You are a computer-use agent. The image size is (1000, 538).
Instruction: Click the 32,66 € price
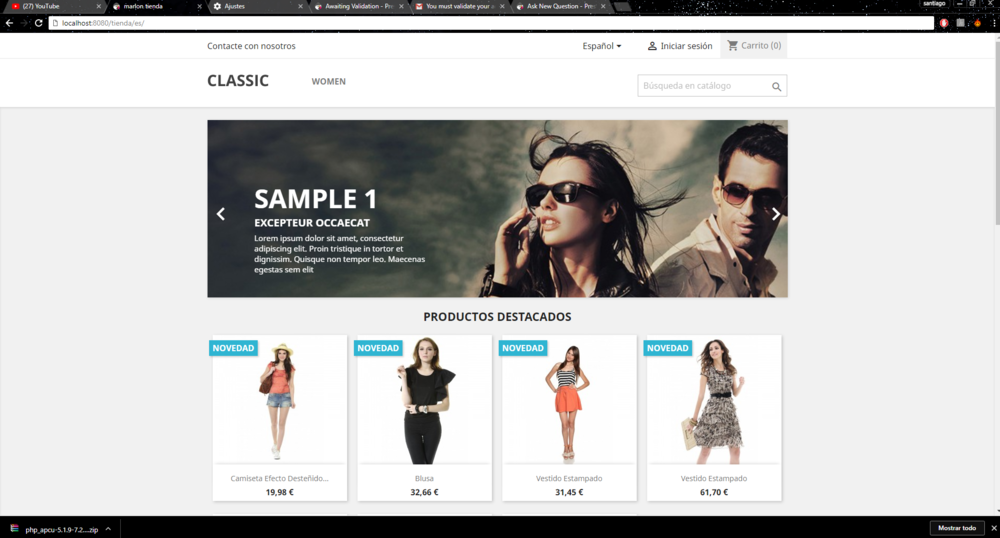pyautogui.click(x=424, y=492)
